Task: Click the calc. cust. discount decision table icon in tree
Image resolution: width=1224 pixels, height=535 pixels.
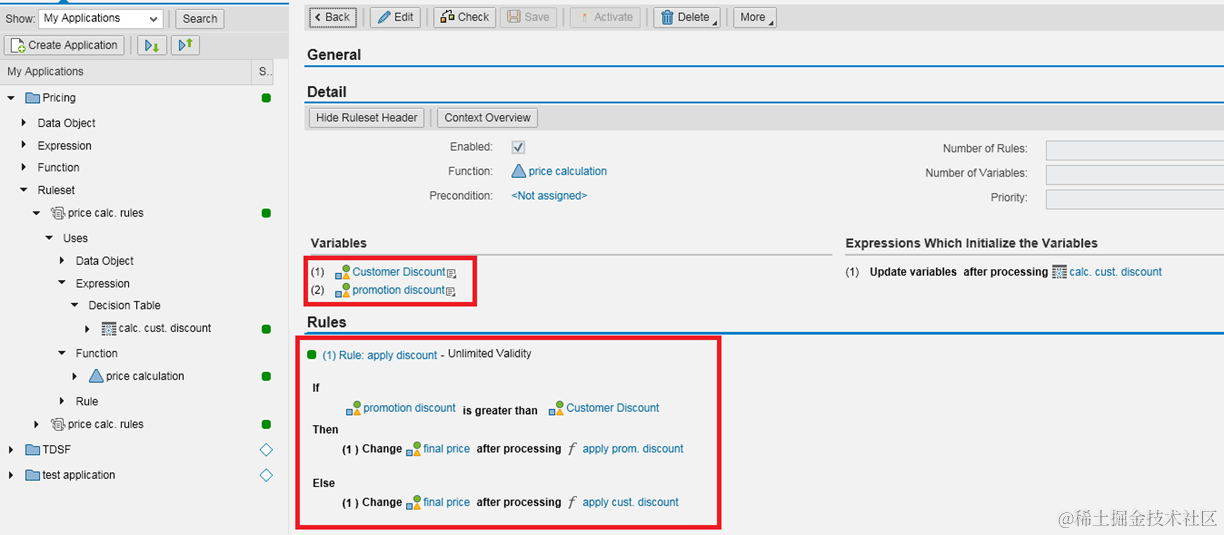Action: click(x=109, y=328)
